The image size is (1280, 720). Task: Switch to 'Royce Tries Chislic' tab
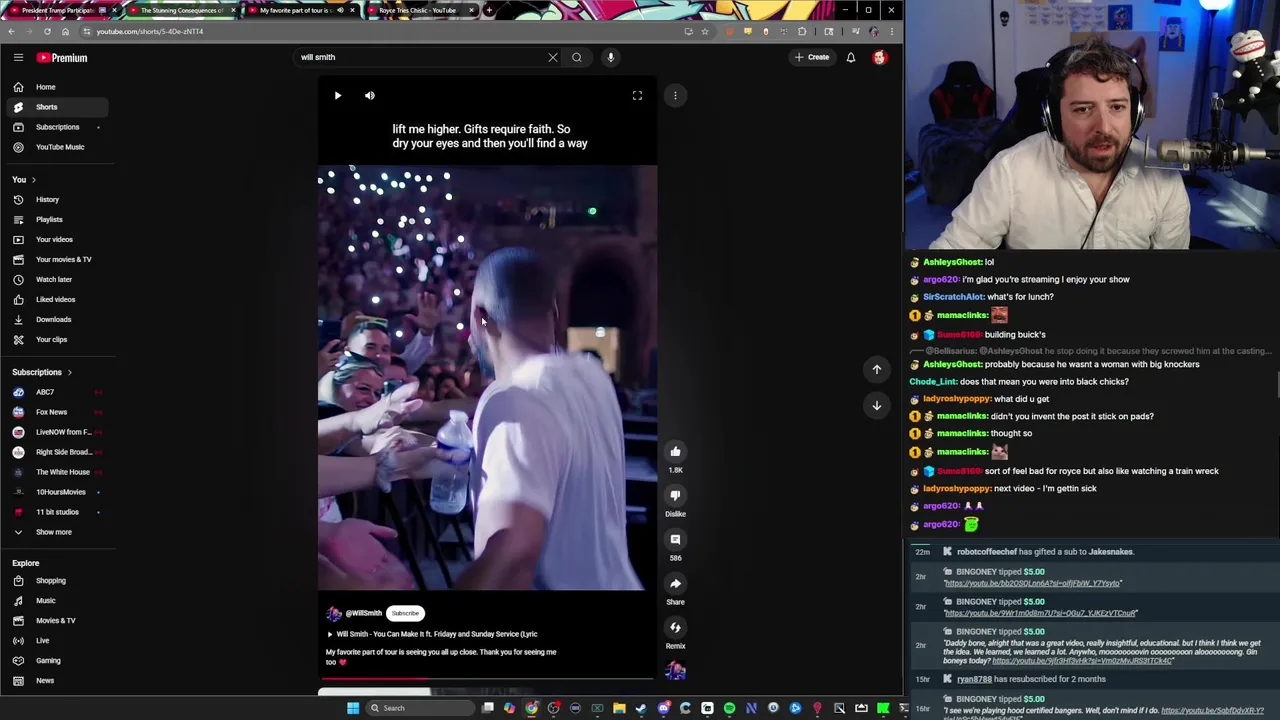click(418, 10)
